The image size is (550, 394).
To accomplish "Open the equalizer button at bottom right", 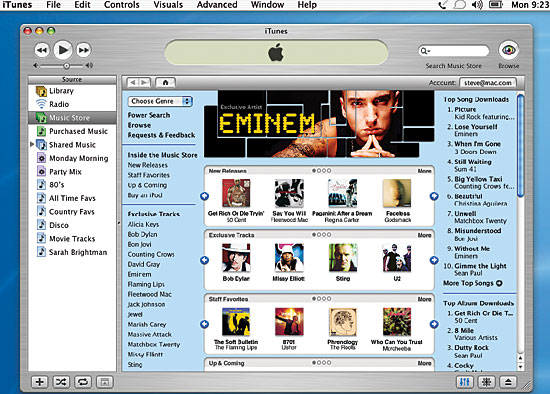I will 465,382.
